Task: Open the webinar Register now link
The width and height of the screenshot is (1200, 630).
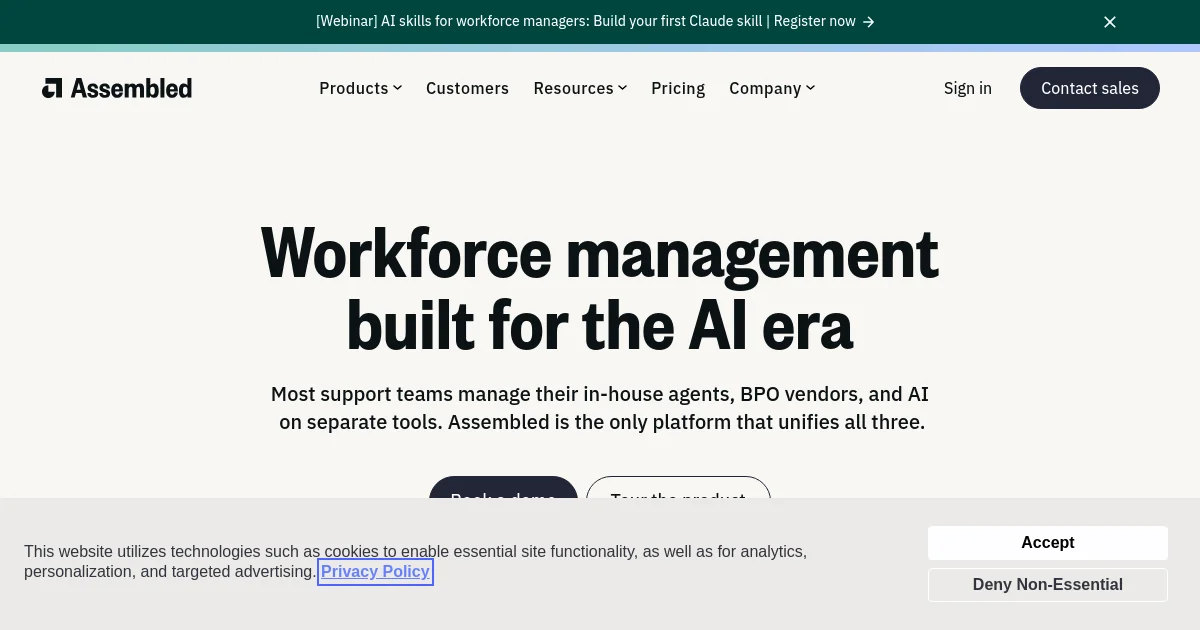Action: click(x=595, y=21)
